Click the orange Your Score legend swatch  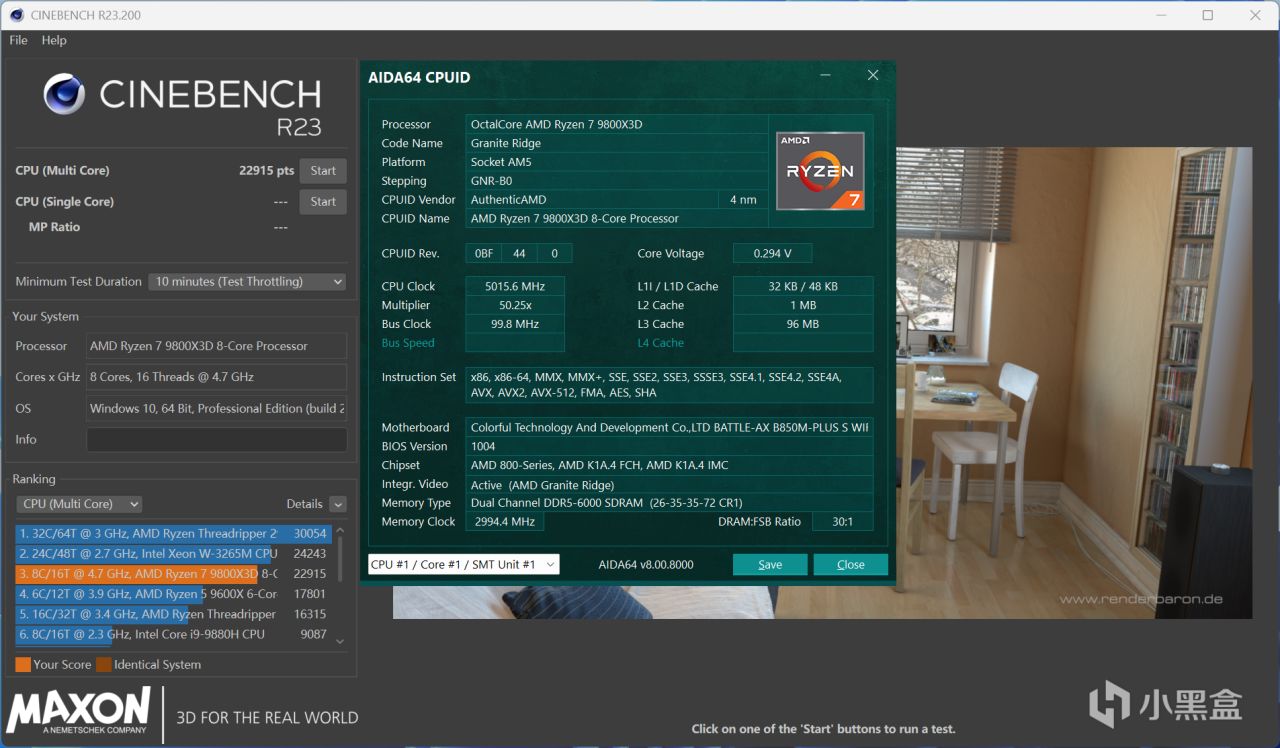point(23,665)
